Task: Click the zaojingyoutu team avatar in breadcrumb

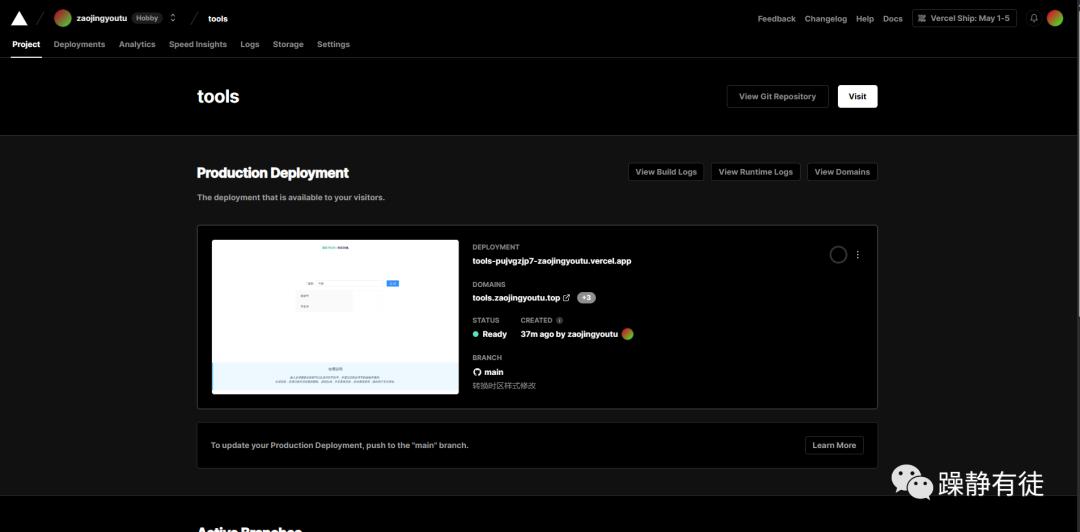Action: (63, 18)
